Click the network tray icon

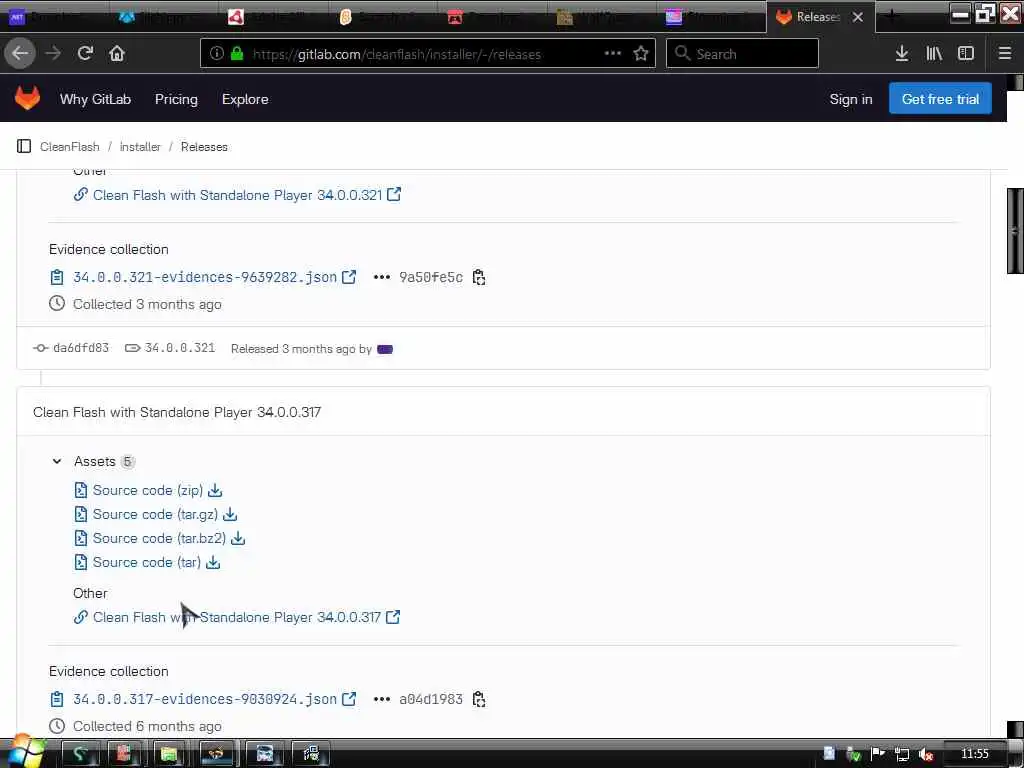[x=902, y=755]
